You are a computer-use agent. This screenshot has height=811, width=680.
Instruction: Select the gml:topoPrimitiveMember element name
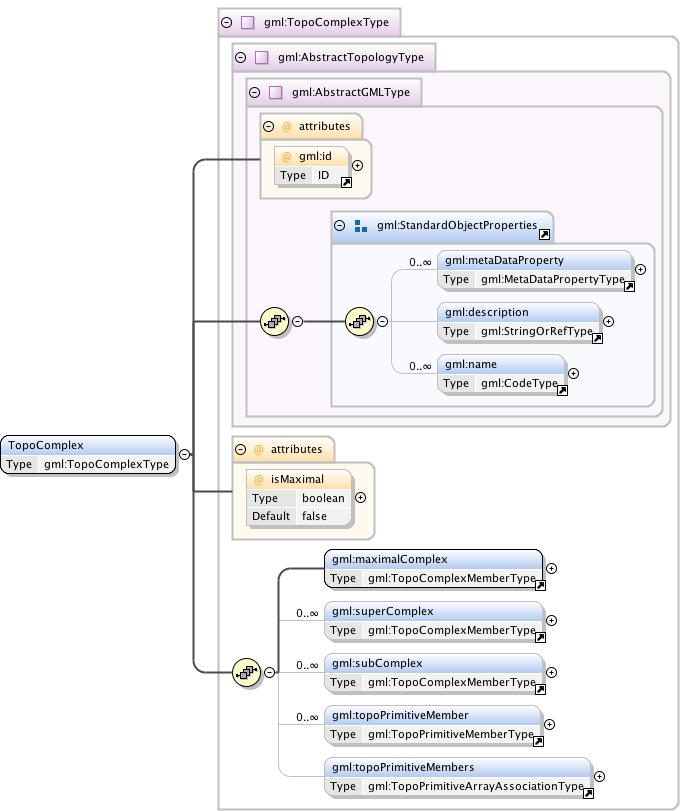tap(400, 715)
